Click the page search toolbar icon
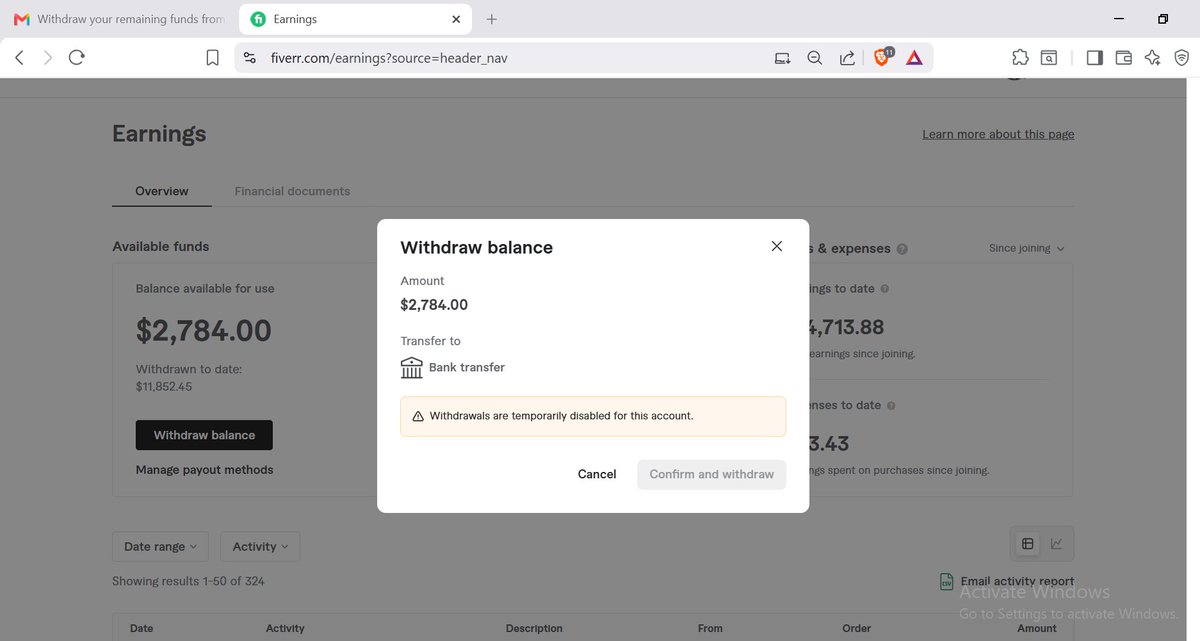This screenshot has height=641, width=1200. pyautogui.click(x=1049, y=58)
